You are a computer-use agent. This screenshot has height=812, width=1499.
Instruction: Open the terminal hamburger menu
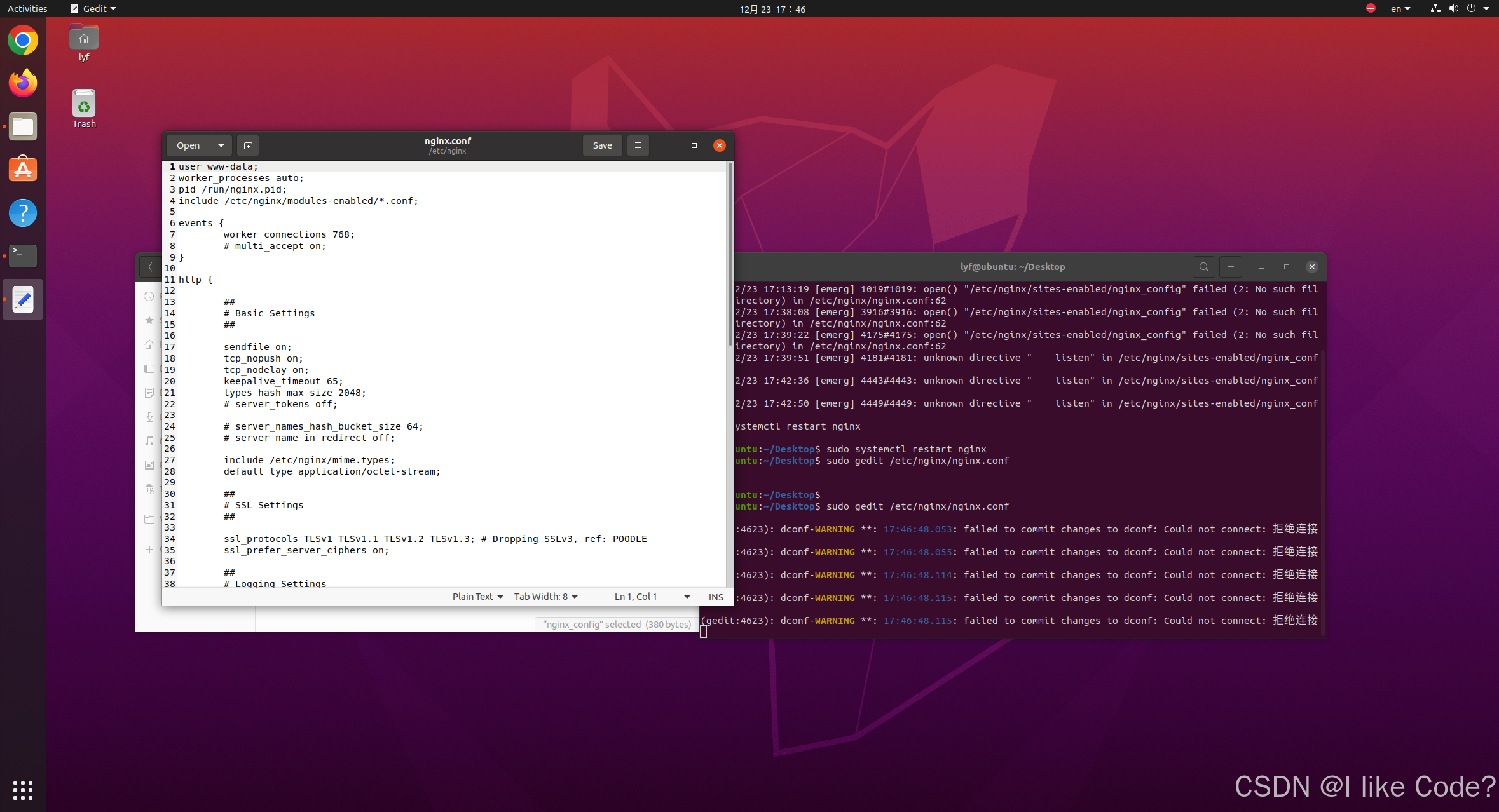click(x=1230, y=267)
